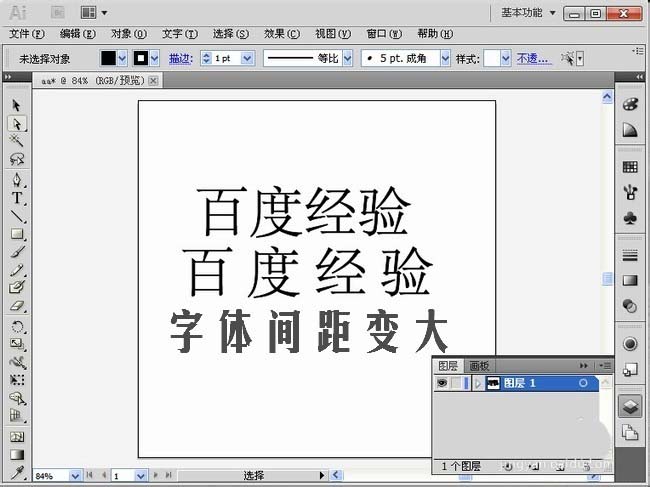The image size is (650, 487).
Task: Open the 84% zoom level dropdown
Action: 75,475
